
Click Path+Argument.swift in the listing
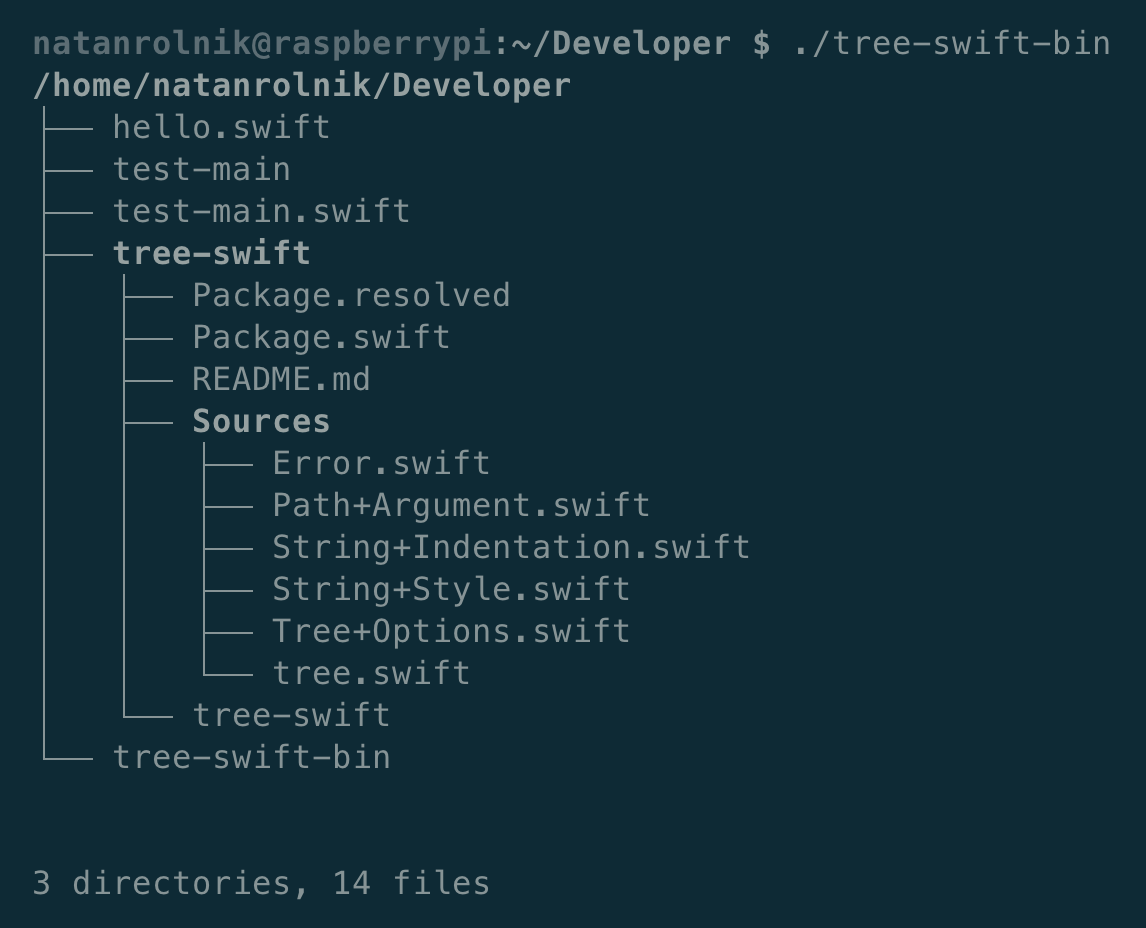(x=461, y=506)
